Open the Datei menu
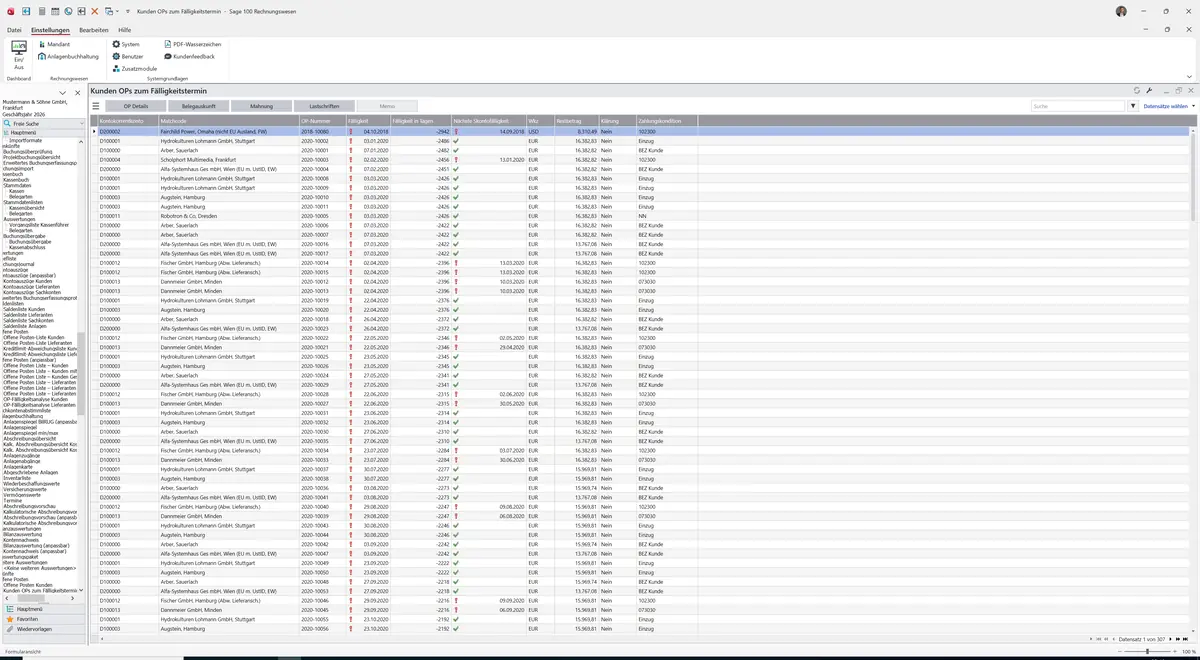This screenshot has width=1200, height=660. click(x=14, y=30)
